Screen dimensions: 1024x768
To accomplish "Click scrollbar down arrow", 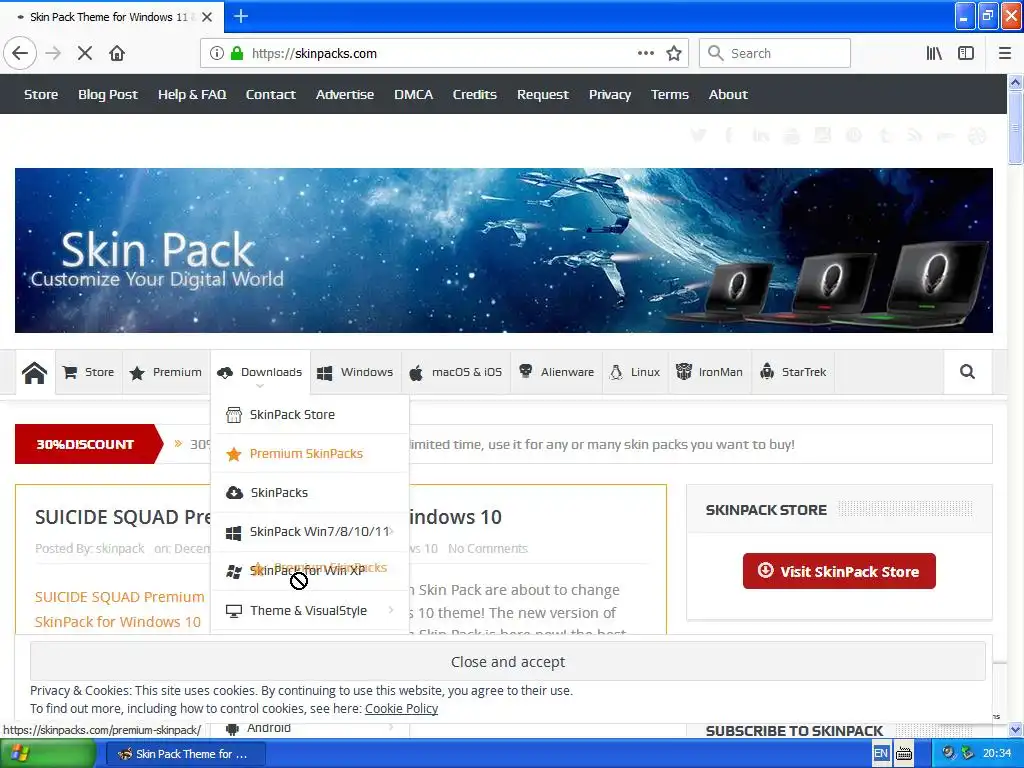I will click(1016, 729).
